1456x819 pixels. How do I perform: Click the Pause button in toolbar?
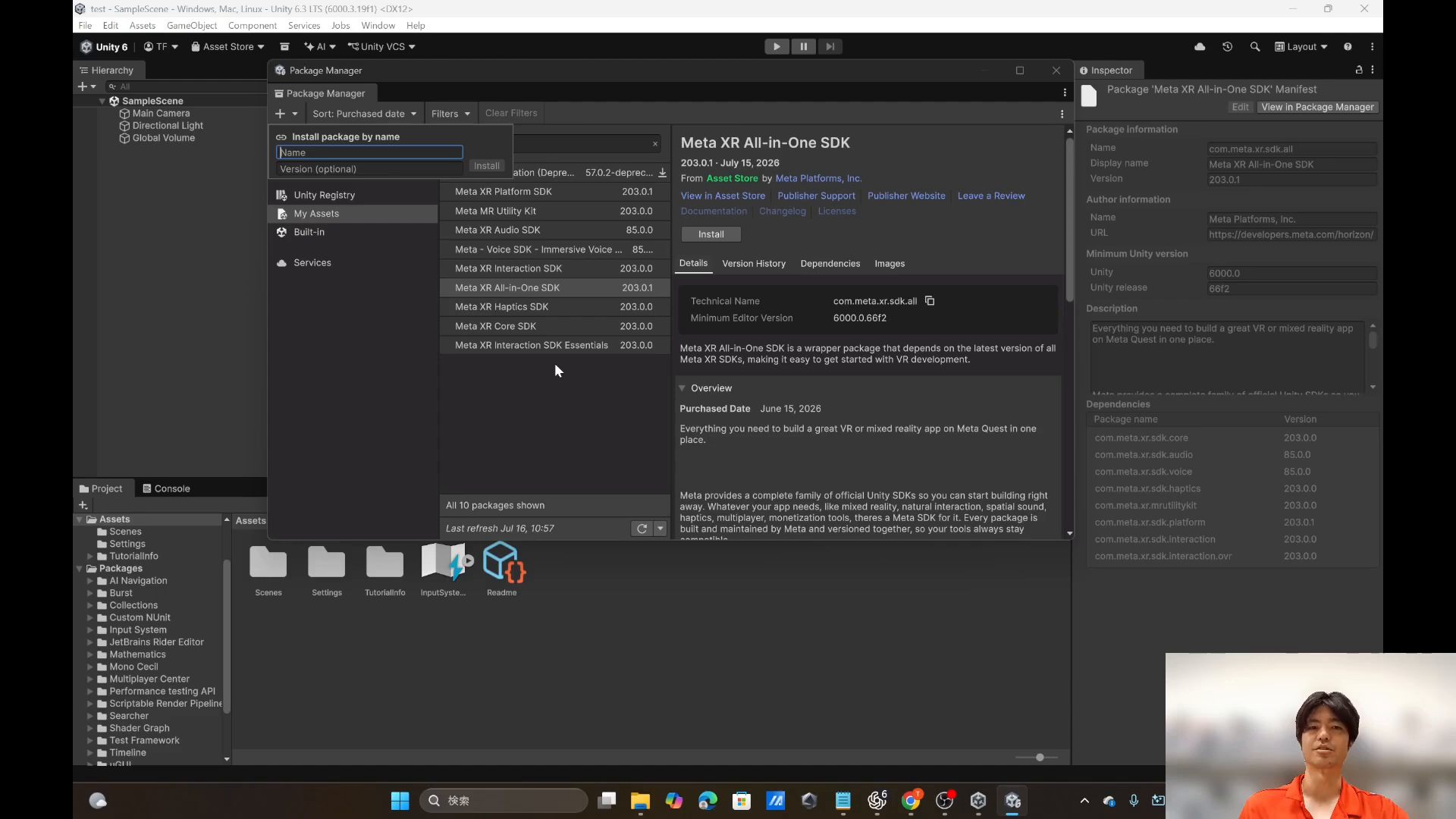point(803,47)
